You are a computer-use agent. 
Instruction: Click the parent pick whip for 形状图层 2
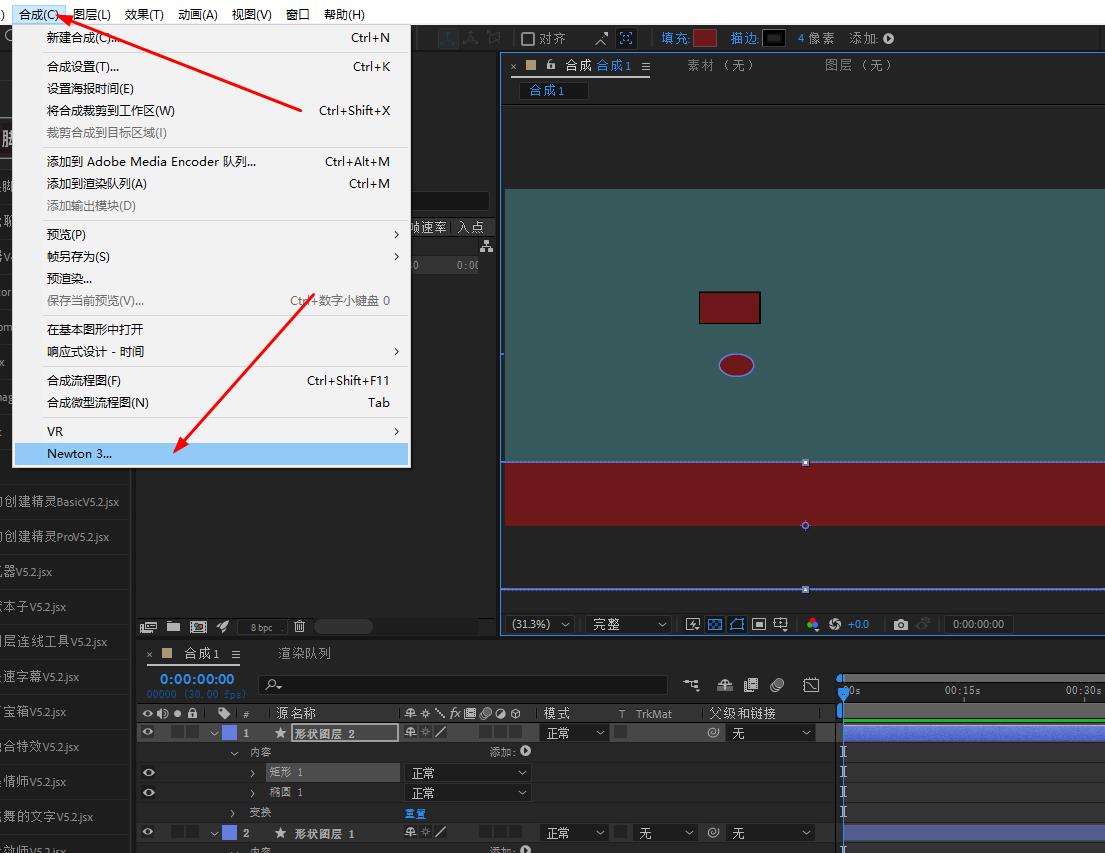click(713, 733)
